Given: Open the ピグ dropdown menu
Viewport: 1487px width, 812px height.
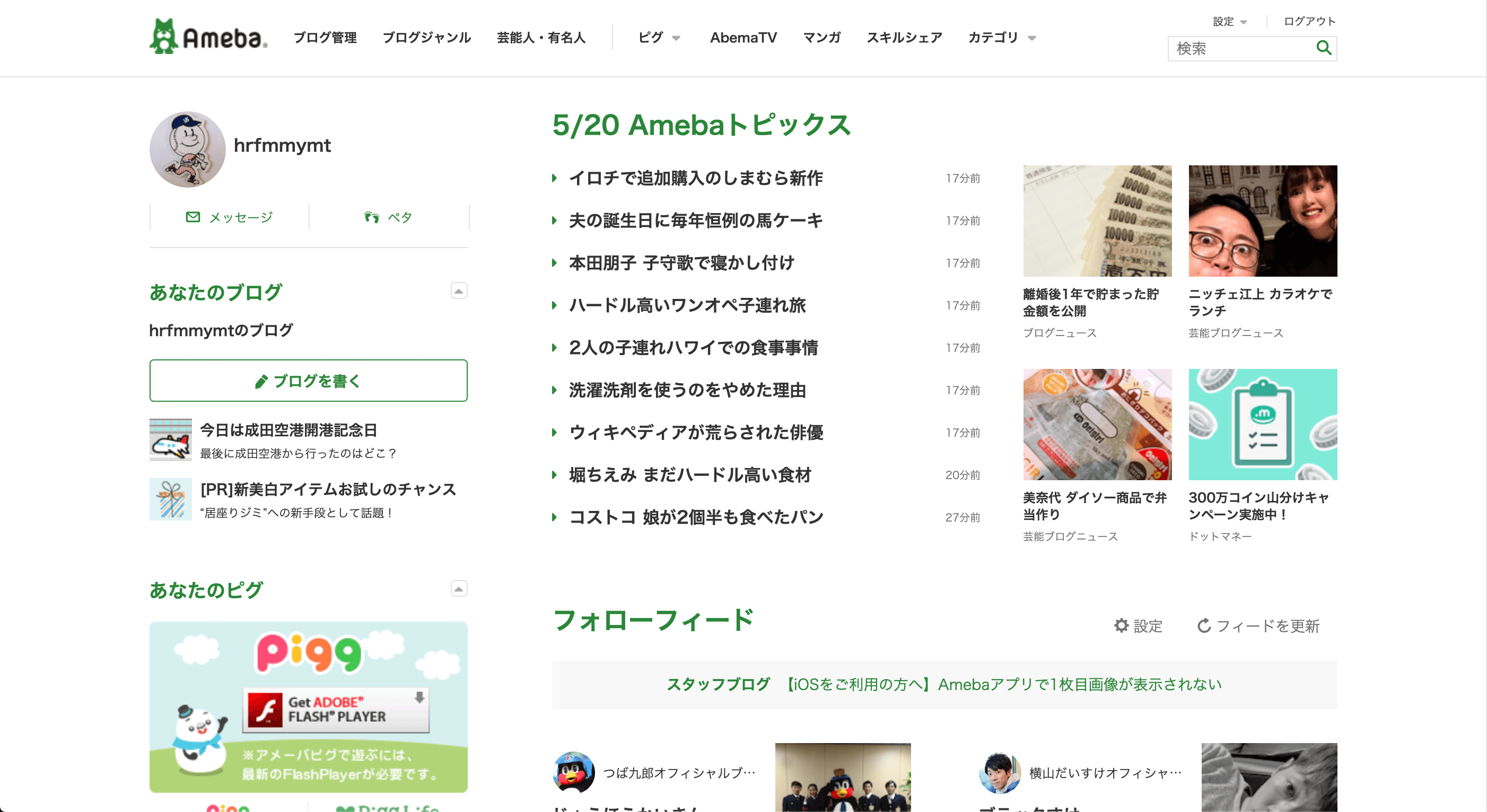Looking at the screenshot, I should [659, 38].
